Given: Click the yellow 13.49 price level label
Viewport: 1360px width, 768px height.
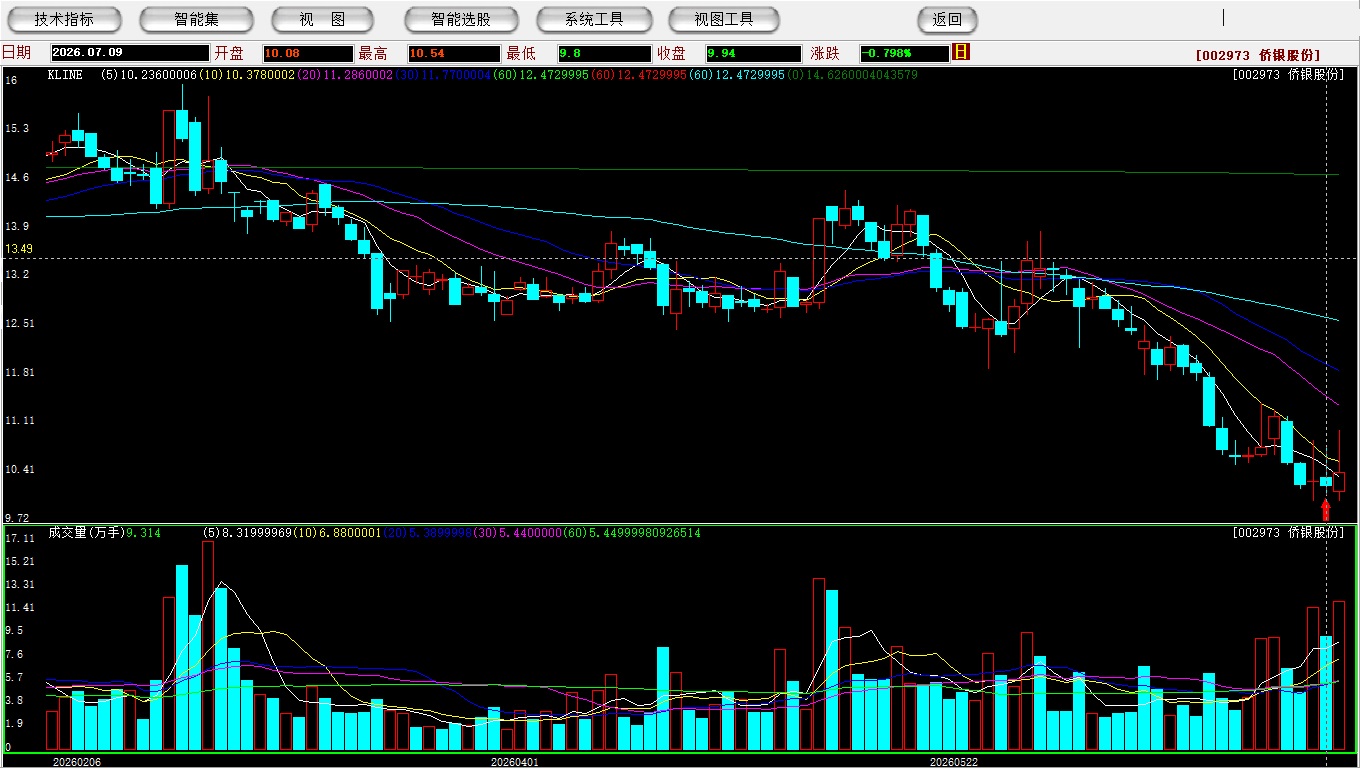Looking at the screenshot, I should pos(19,249).
